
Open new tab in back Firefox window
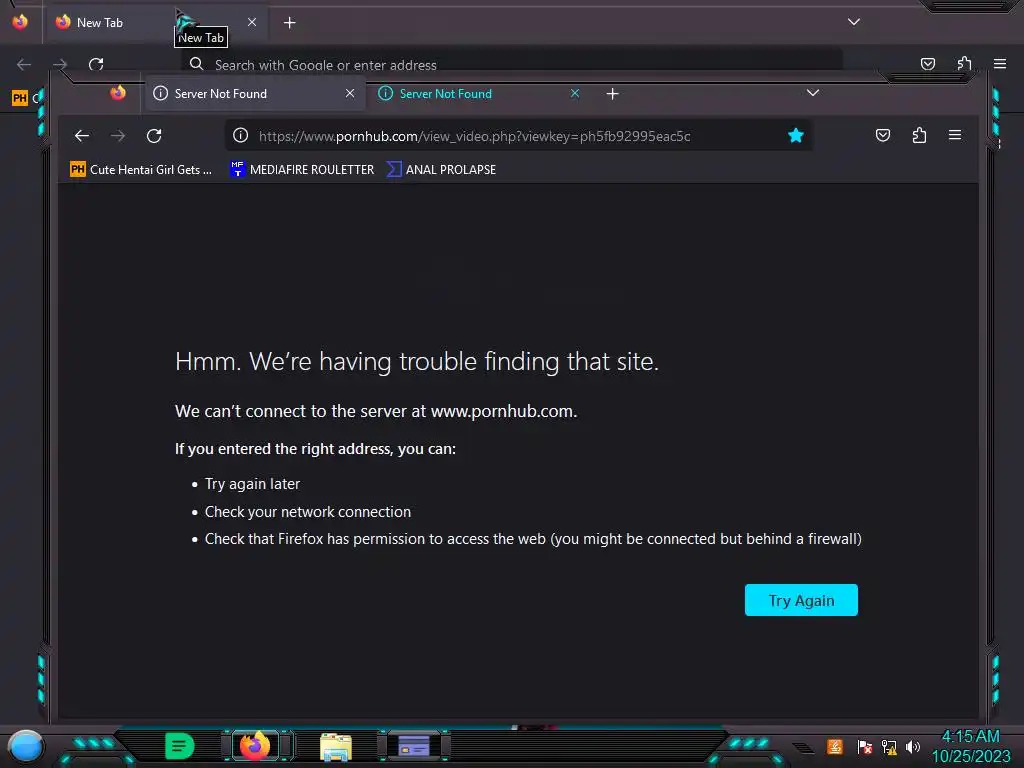pos(290,23)
